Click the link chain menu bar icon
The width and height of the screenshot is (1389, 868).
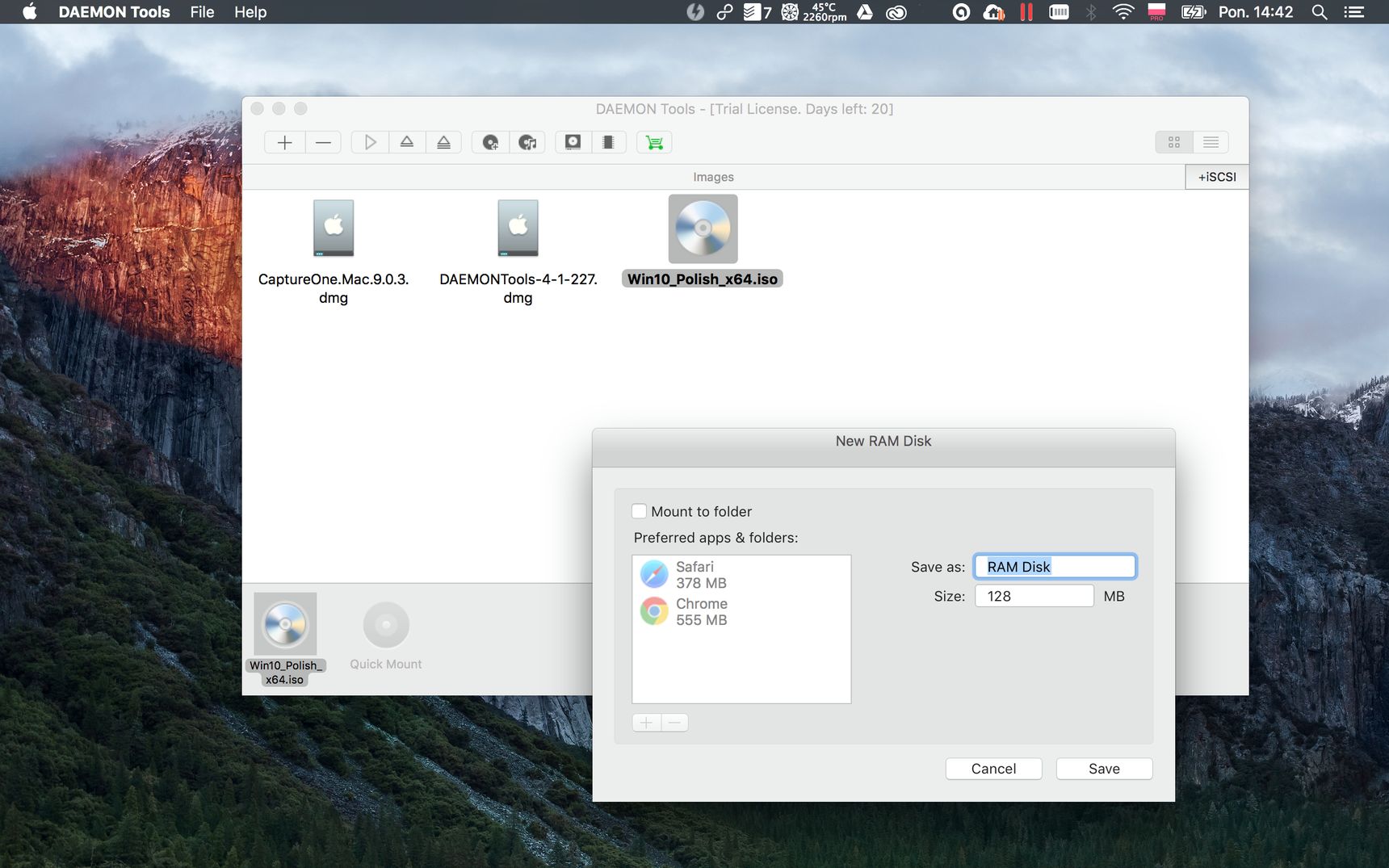tap(725, 12)
